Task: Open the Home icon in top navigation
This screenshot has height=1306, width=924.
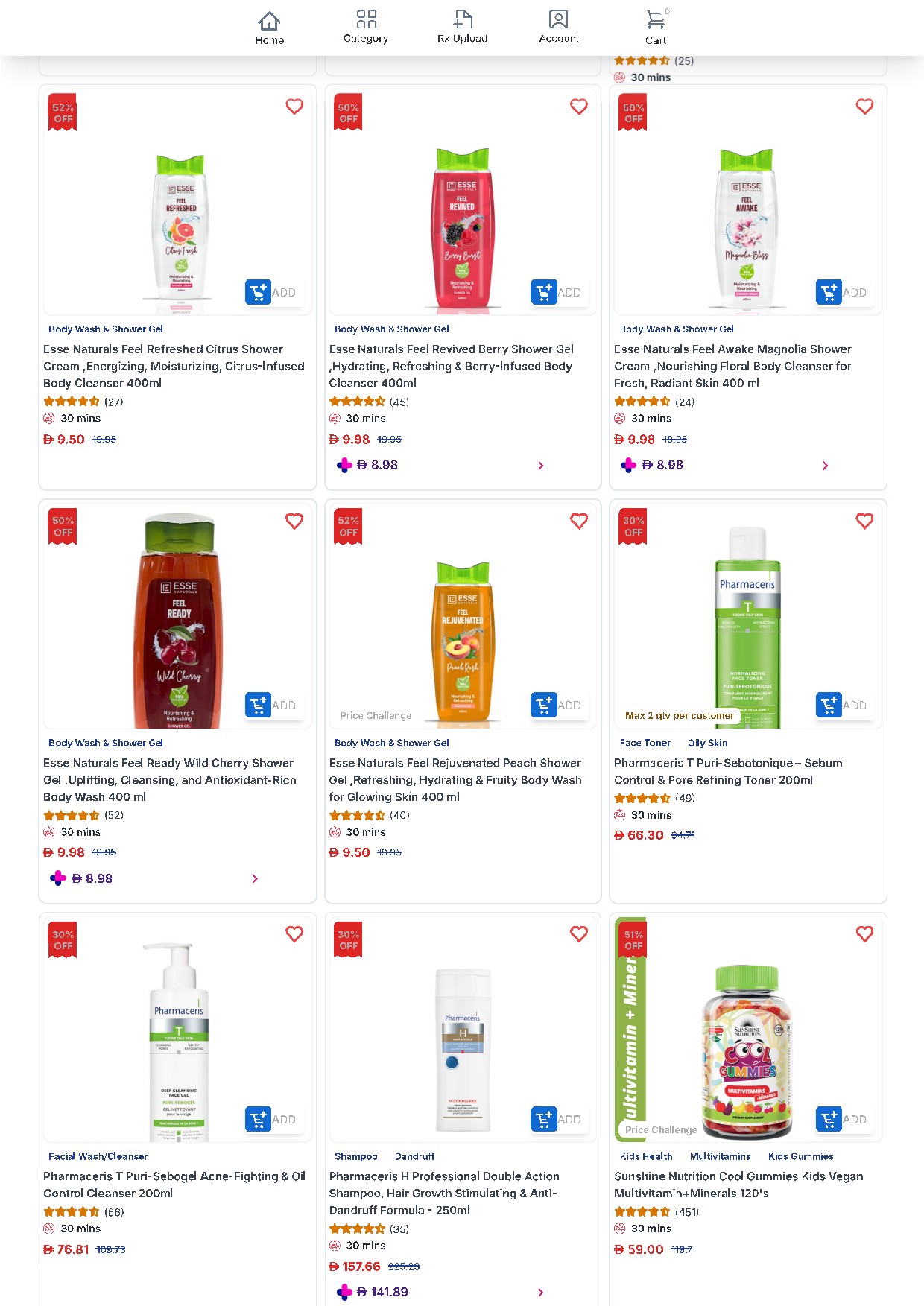Action: pyautogui.click(x=269, y=21)
